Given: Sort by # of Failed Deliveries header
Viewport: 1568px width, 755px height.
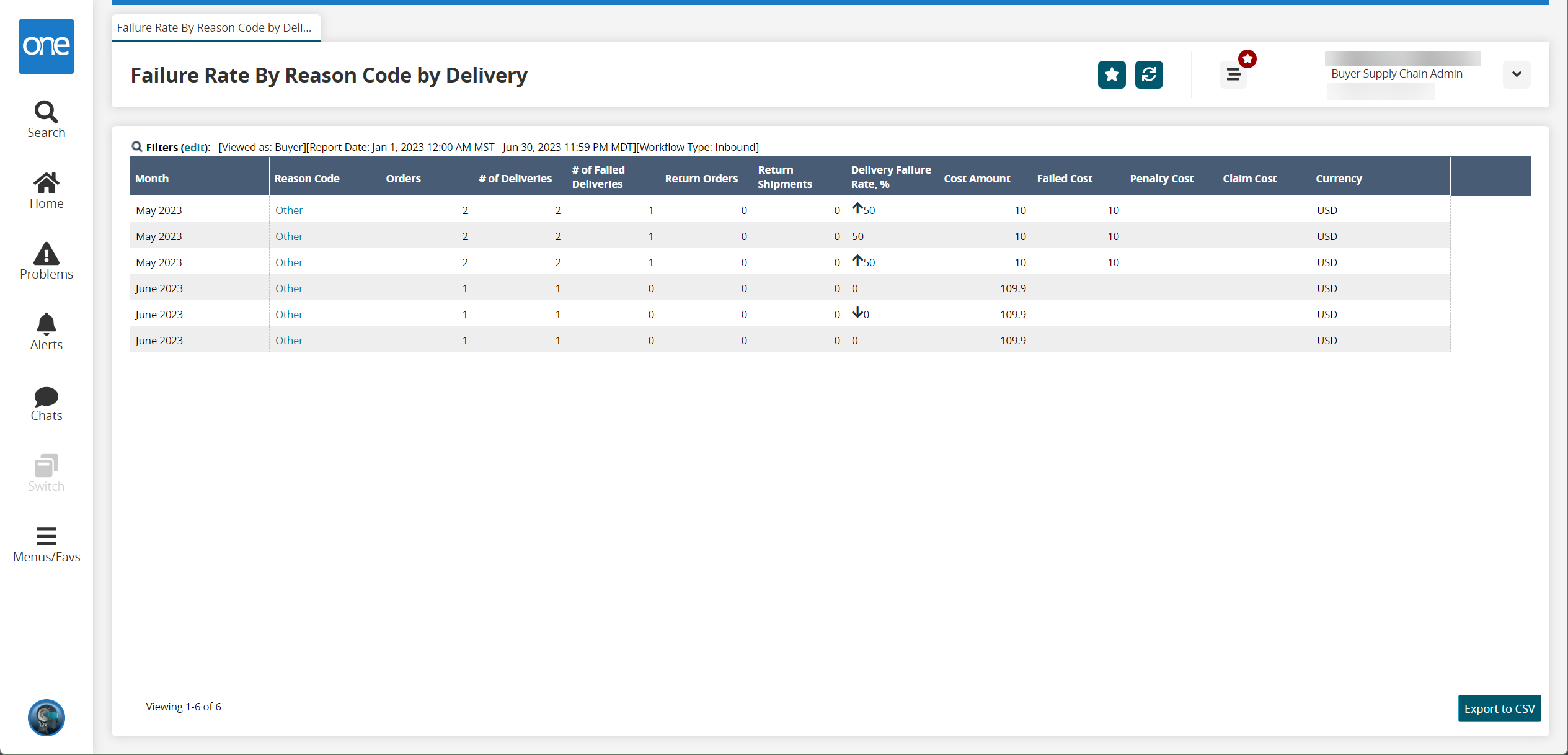Looking at the screenshot, I should click(x=613, y=177).
